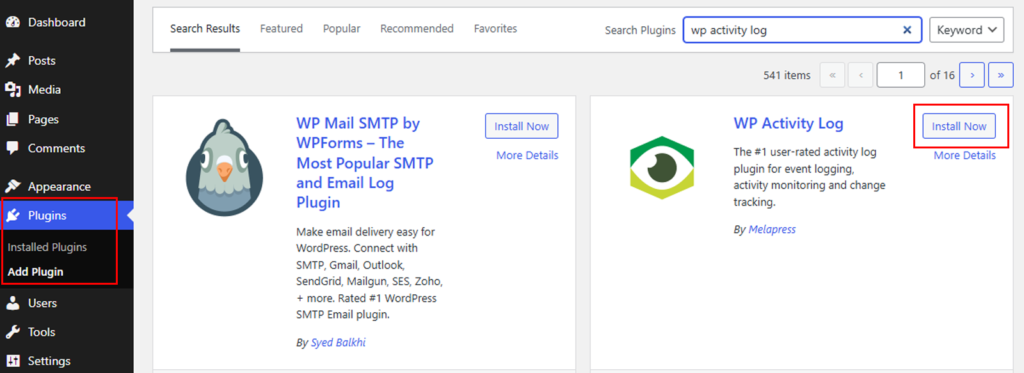Open author Syed Balkhi link

(x=338, y=342)
